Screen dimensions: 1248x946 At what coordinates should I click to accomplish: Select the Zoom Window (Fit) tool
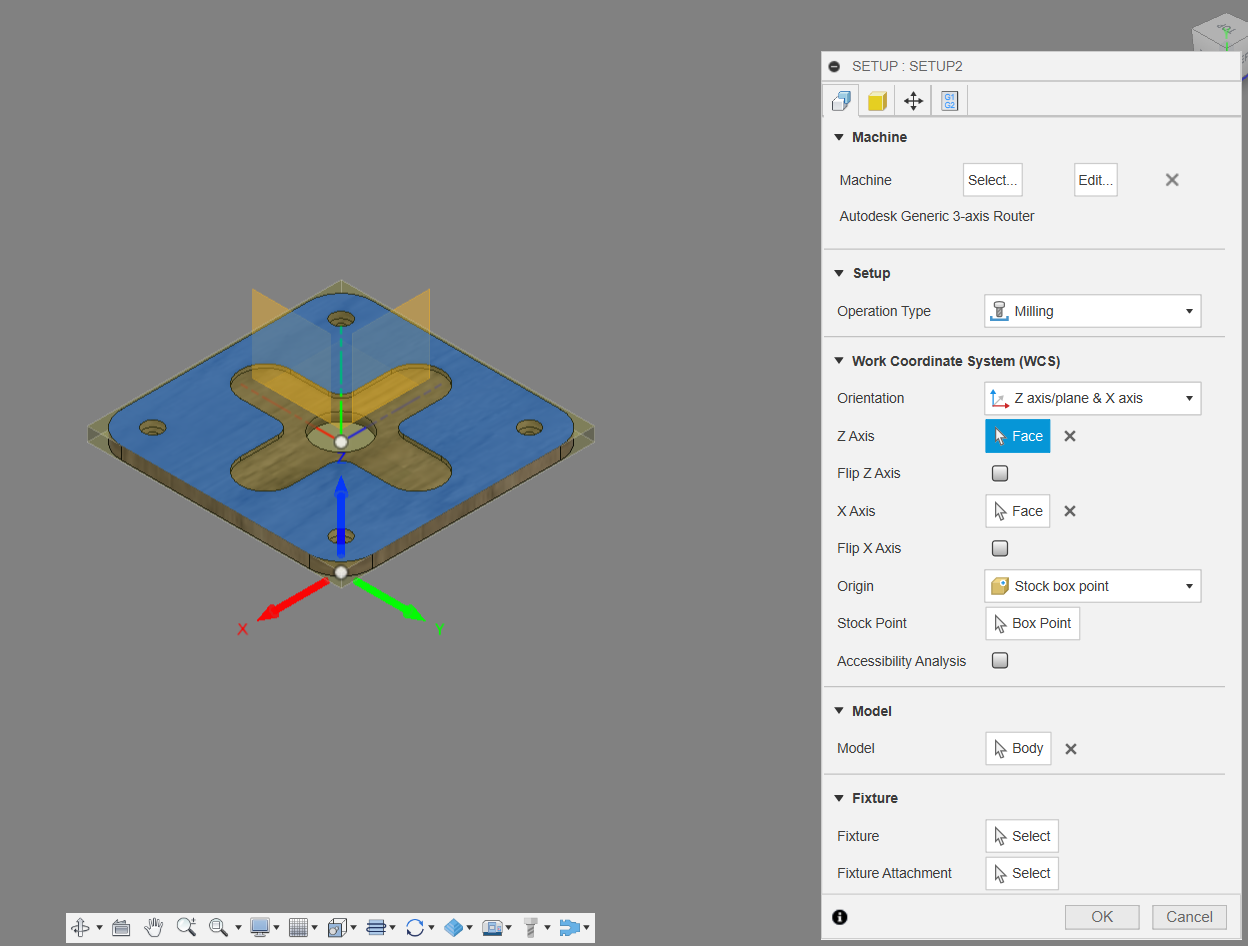point(219,928)
